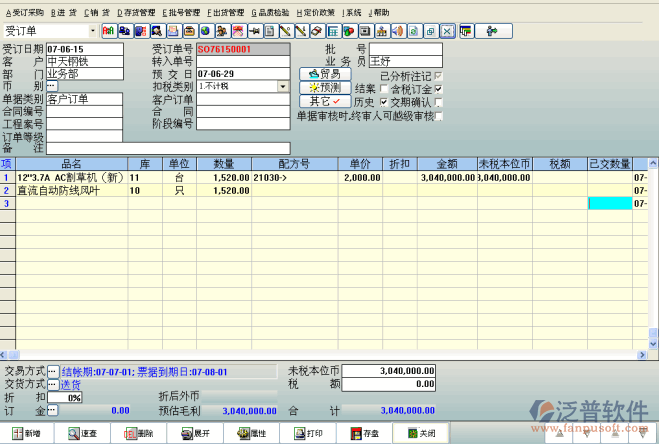The width and height of the screenshot is (659, 444).
Task: Click the 贸易 button
Action: click(x=325, y=74)
